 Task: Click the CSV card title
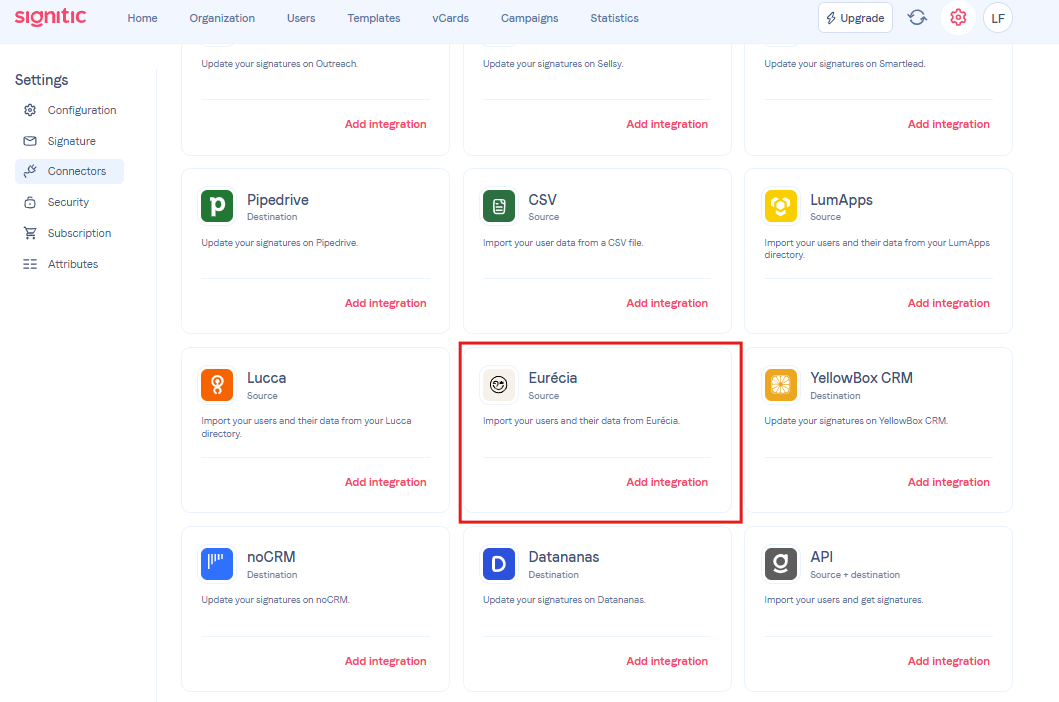(x=542, y=200)
